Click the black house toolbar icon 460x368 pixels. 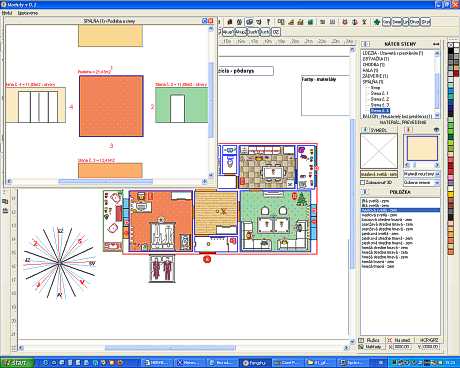230,22
